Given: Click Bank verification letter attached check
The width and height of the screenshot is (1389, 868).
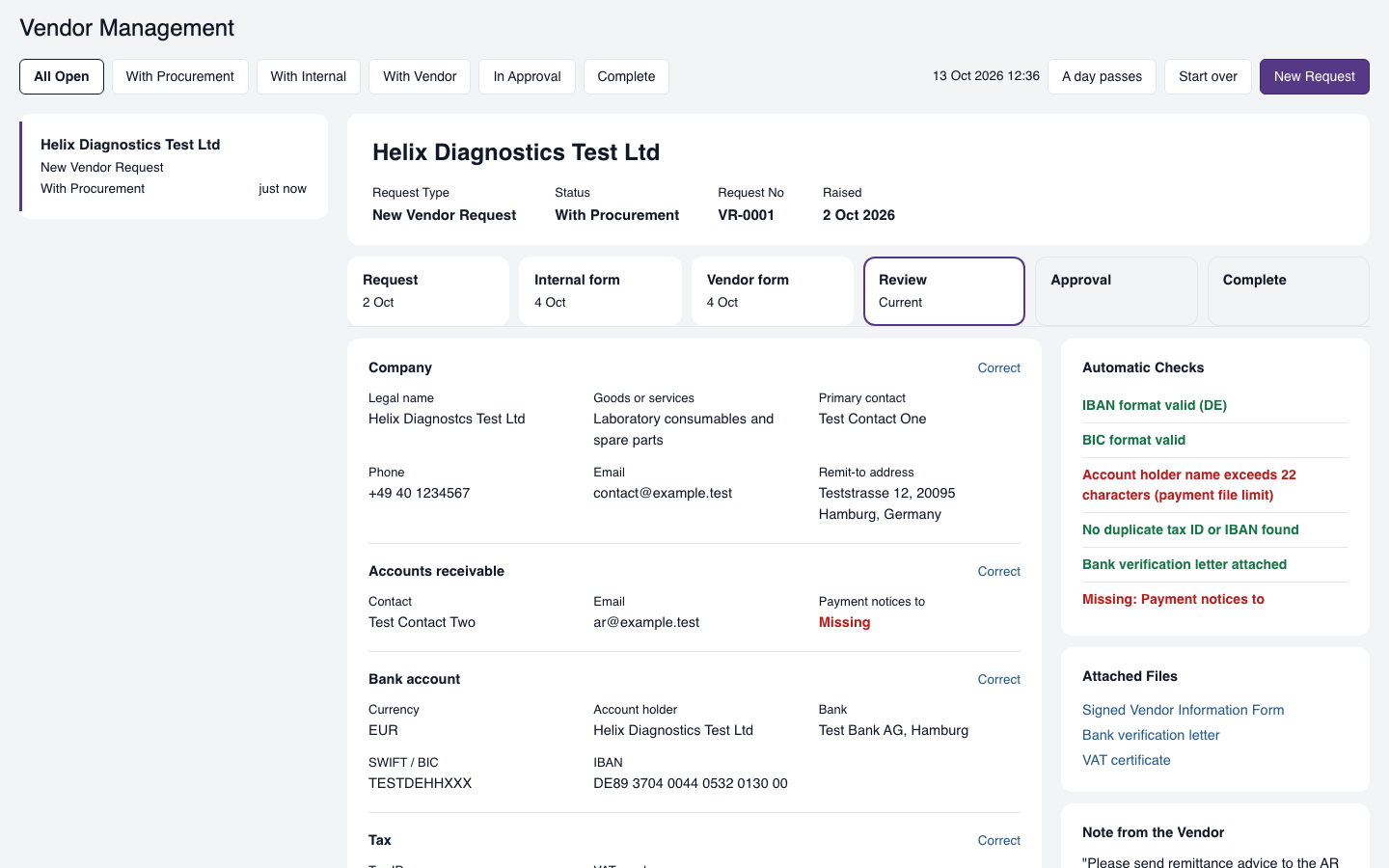Looking at the screenshot, I should 1185,564.
